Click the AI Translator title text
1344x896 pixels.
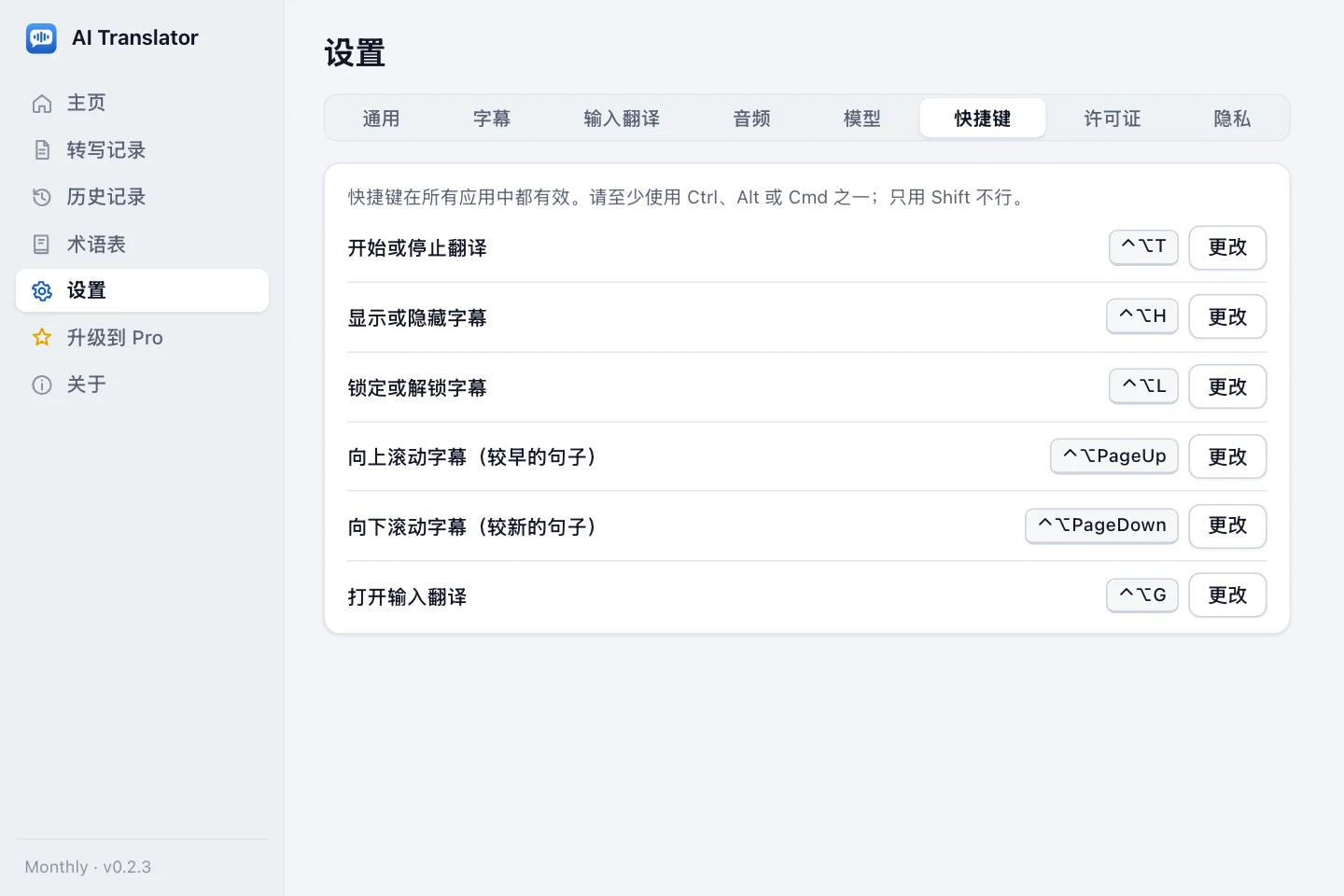[135, 38]
